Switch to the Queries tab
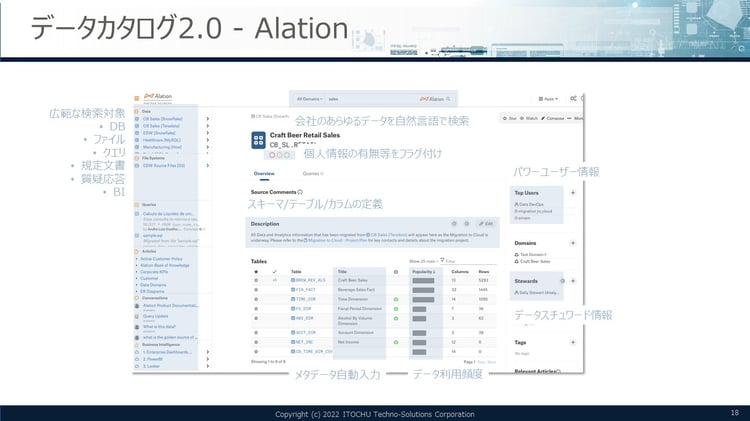 (x=311, y=173)
